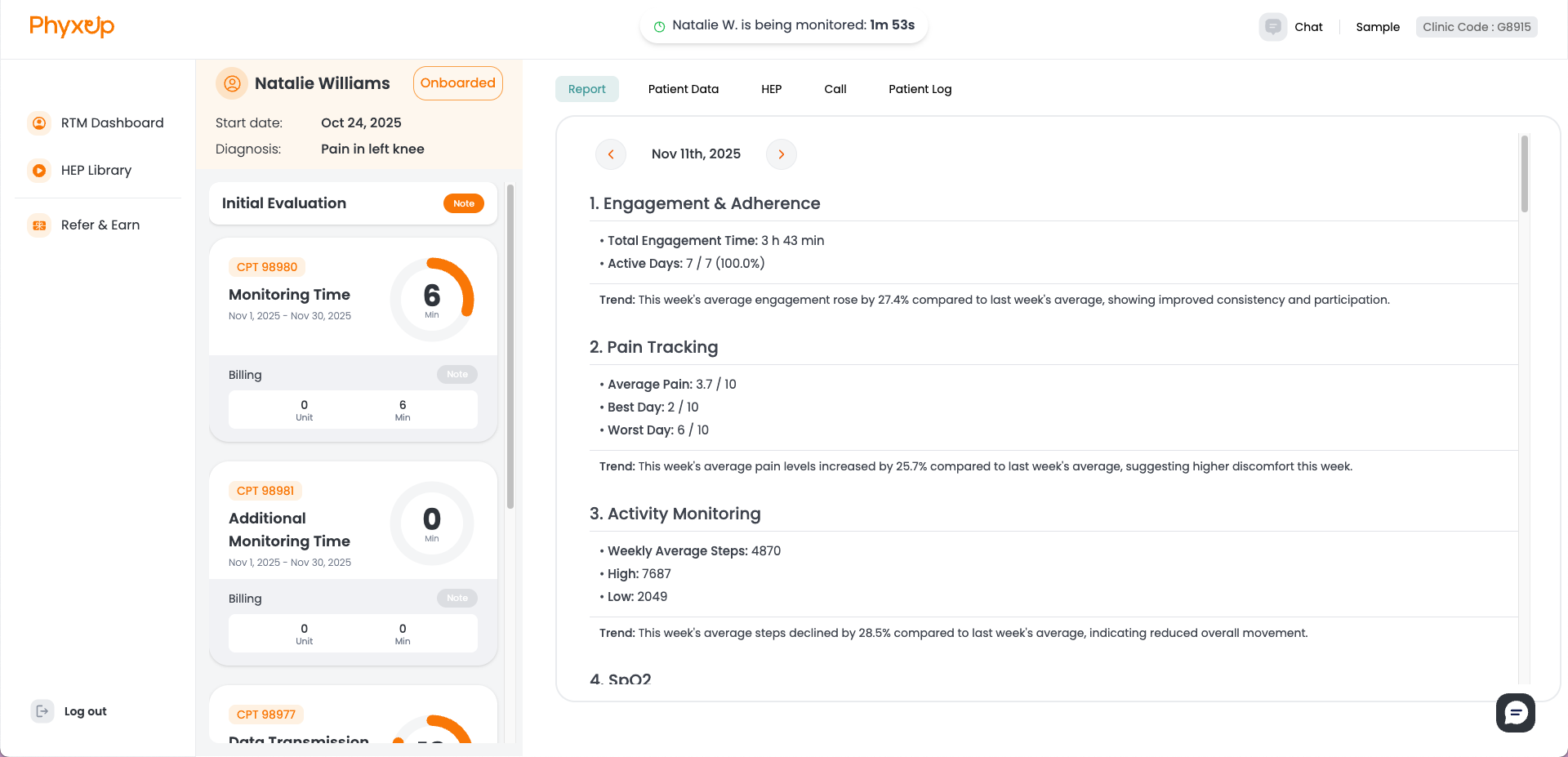Switch to the Patient Data tab
1568x757 pixels.
click(x=684, y=88)
